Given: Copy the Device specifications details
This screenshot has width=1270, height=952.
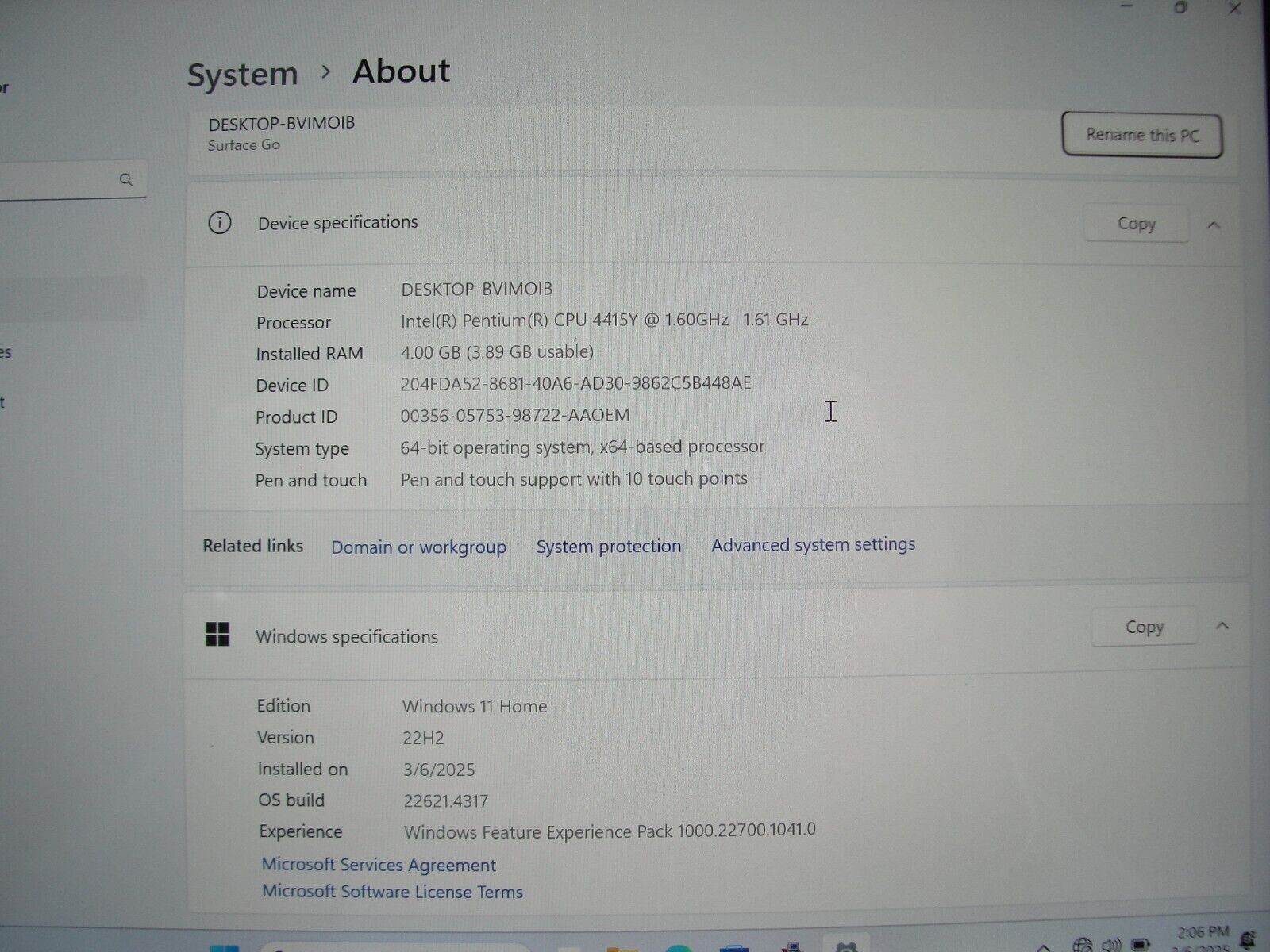Looking at the screenshot, I should pos(1135,224).
